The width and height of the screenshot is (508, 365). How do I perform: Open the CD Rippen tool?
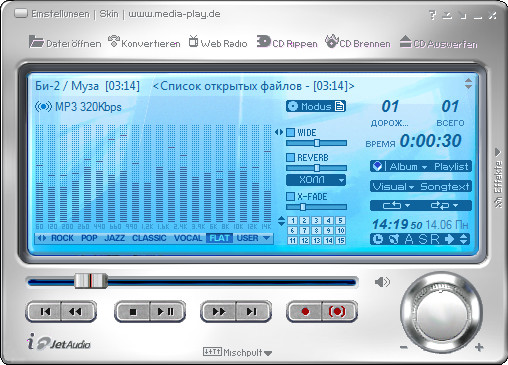point(287,43)
